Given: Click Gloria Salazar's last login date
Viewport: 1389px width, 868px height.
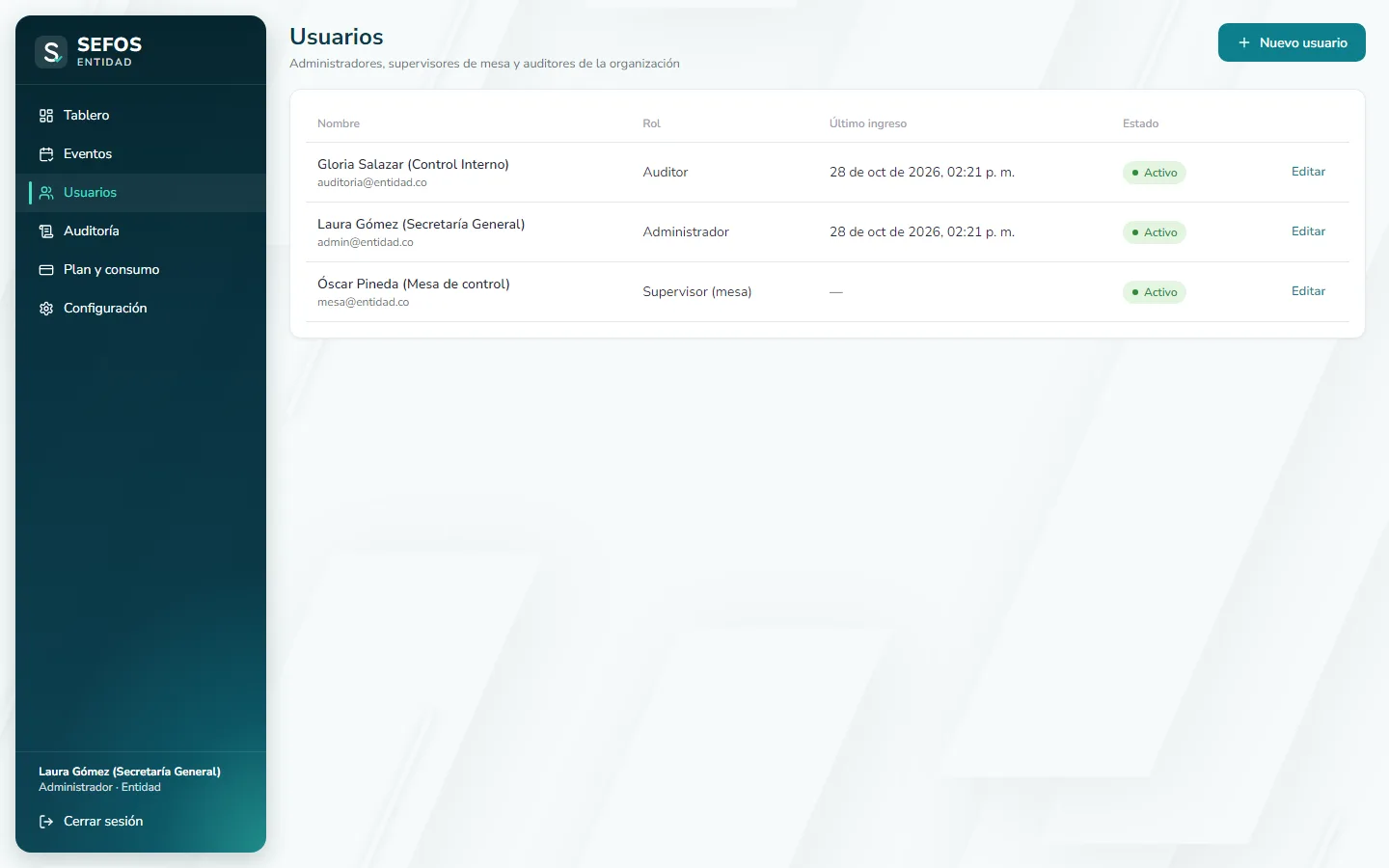Looking at the screenshot, I should (x=922, y=173).
